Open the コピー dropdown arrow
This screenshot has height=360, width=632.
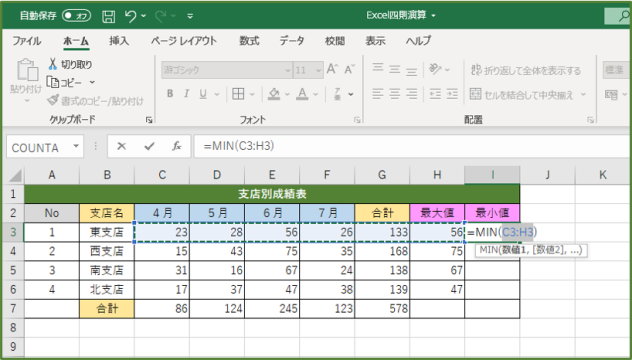pos(92,83)
